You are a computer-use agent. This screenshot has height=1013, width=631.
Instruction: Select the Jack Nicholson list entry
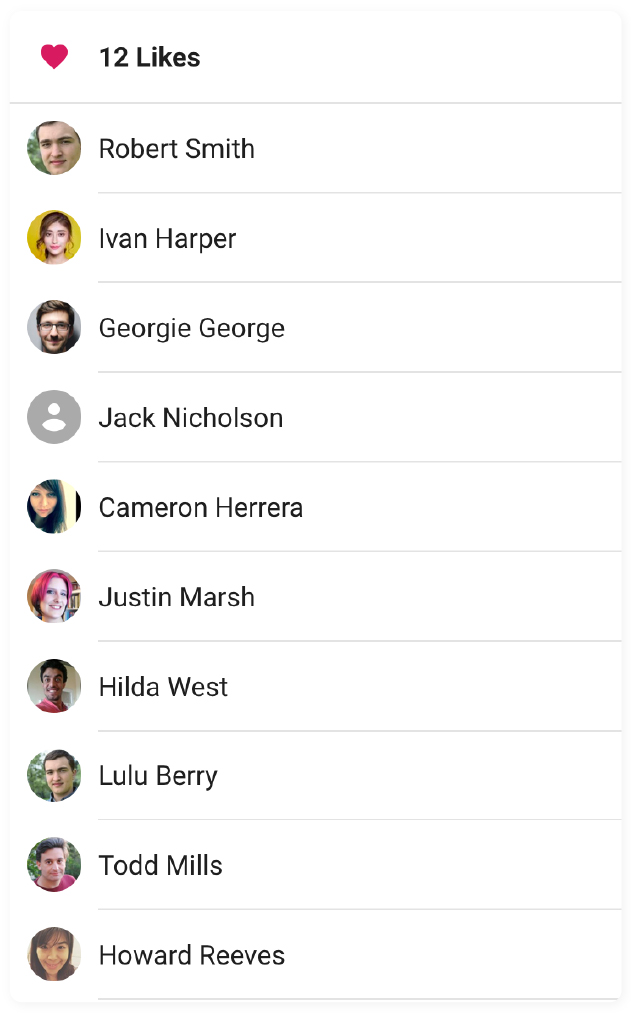pos(190,417)
